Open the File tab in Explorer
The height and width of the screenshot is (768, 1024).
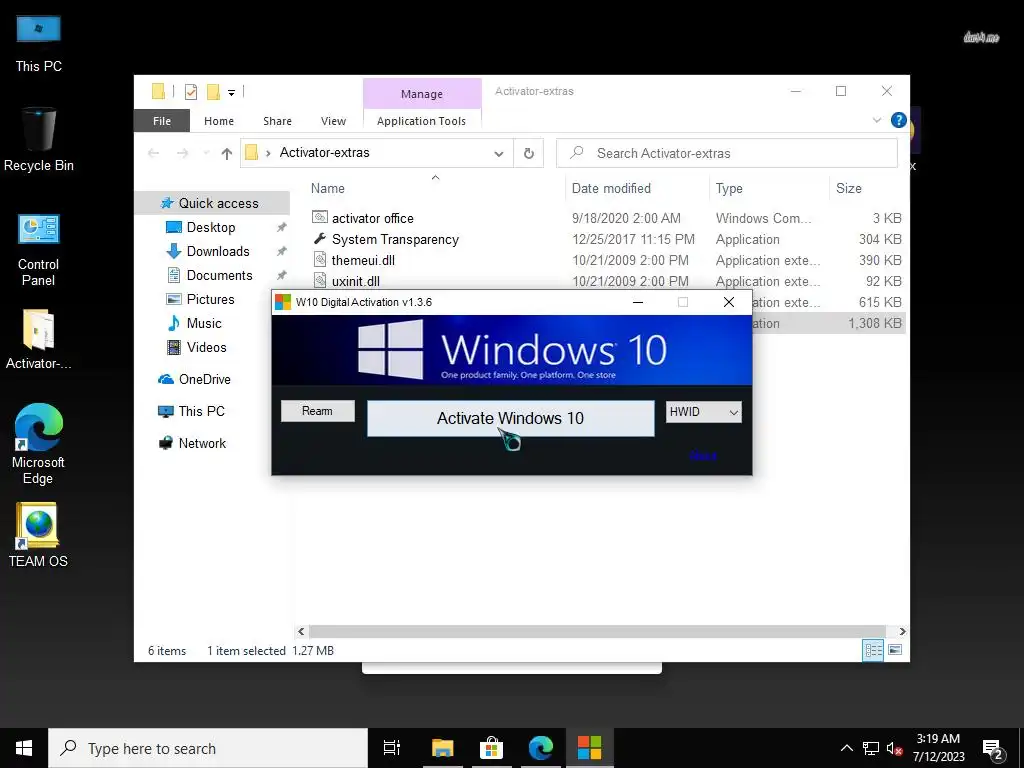coord(162,121)
